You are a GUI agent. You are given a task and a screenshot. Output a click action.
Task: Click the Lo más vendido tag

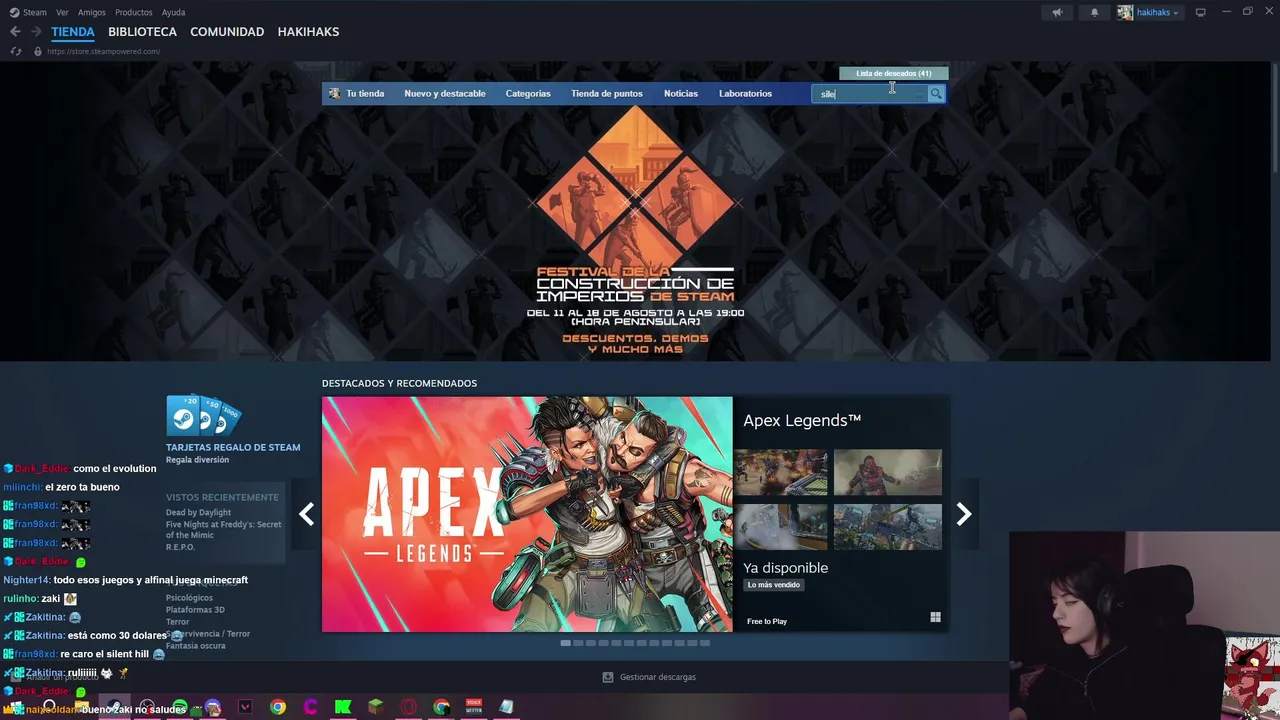point(774,585)
